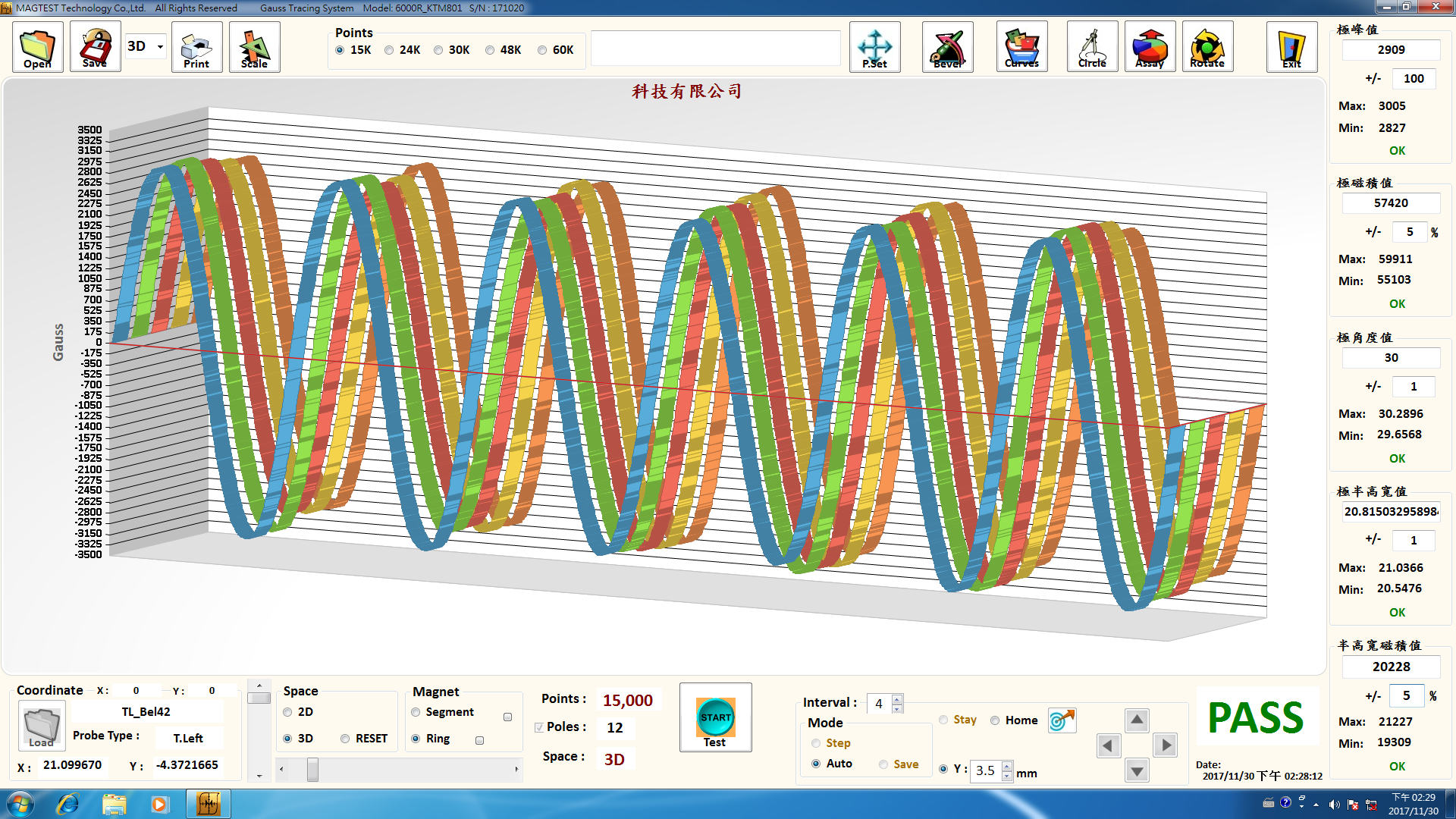Click the Load probe button
This screenshot has width=1456, height=819.
(x=41, y=726)
